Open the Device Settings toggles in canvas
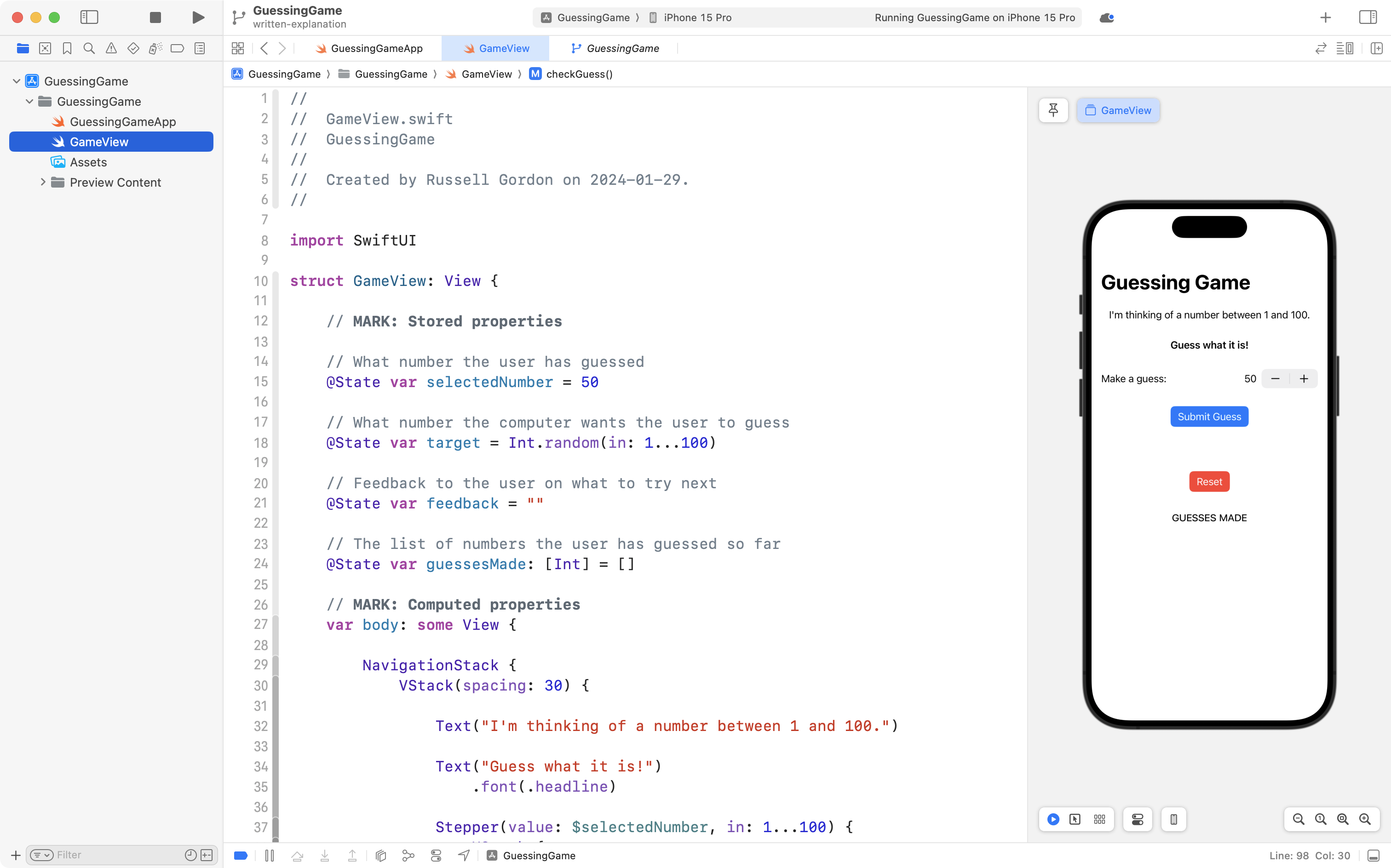 [x=1138, y=819]
